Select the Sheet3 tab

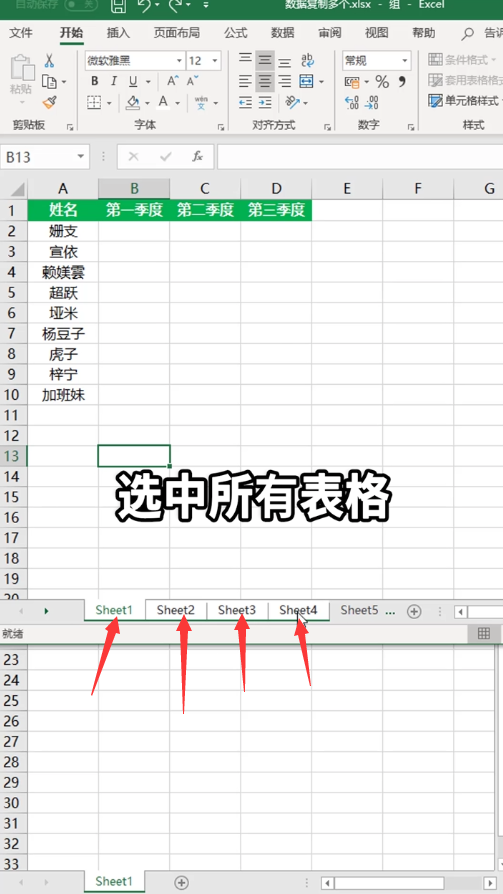click(237, 609)
